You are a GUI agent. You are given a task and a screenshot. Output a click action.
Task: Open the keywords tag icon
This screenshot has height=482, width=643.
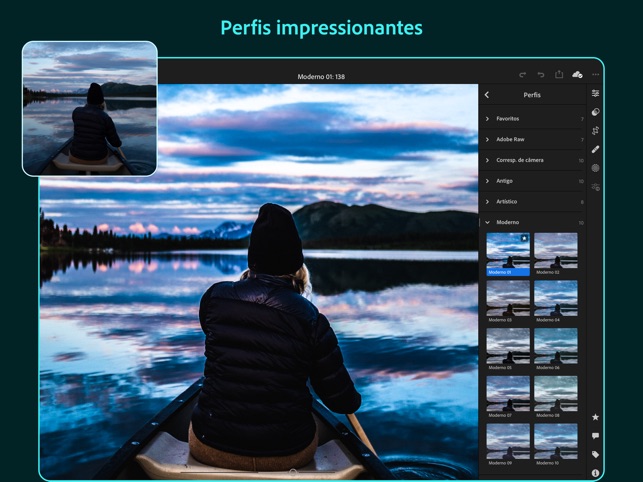tap(596, 454)
